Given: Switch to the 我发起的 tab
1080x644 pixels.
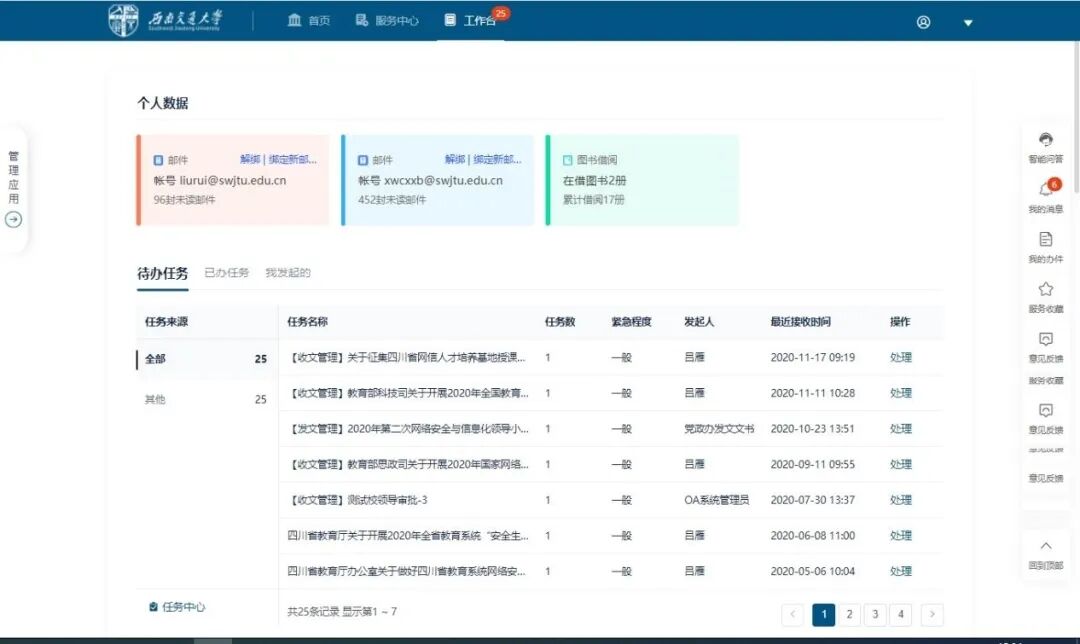Looking at the screenshot, I should (288, 273).
